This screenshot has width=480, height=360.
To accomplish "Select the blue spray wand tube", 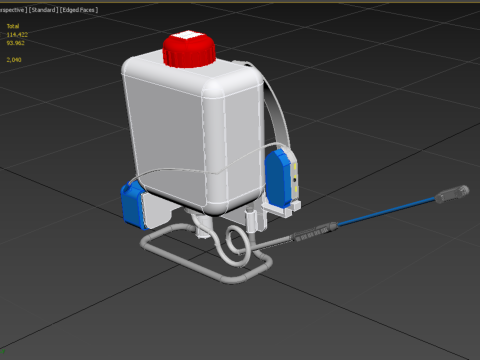I will point(387,211).
